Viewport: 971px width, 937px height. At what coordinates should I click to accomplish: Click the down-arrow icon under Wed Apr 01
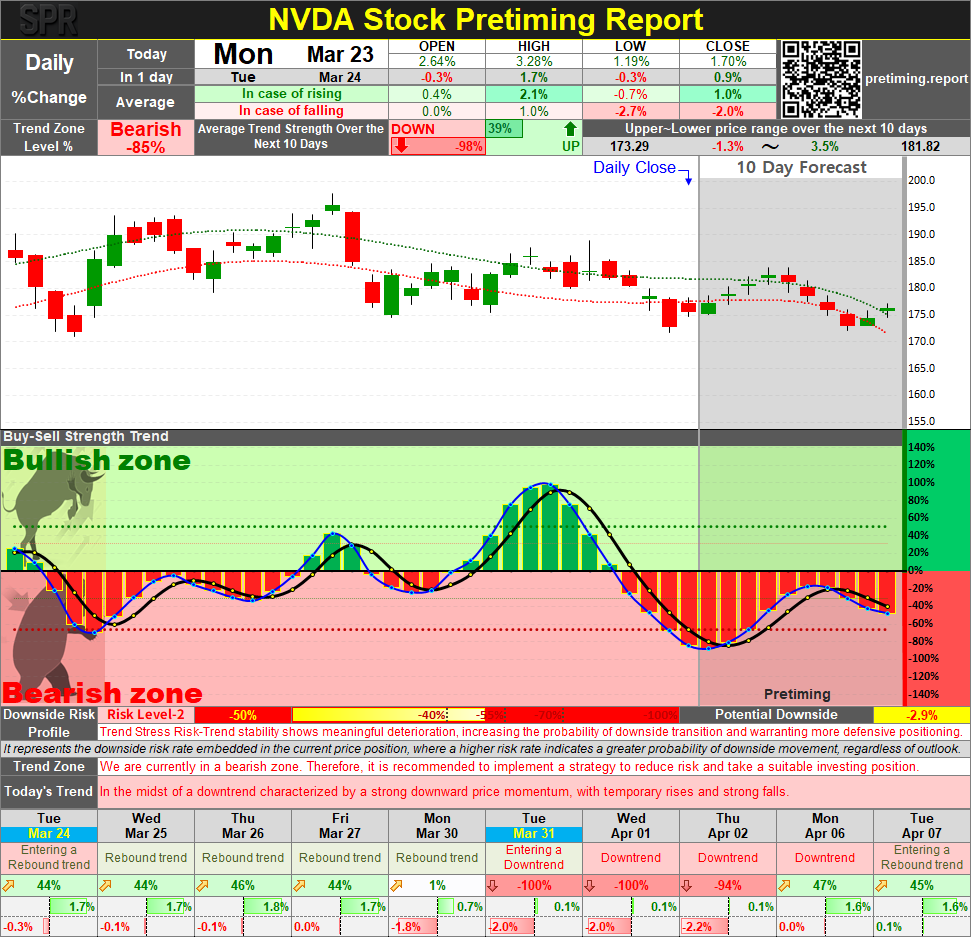pos(590,886)
